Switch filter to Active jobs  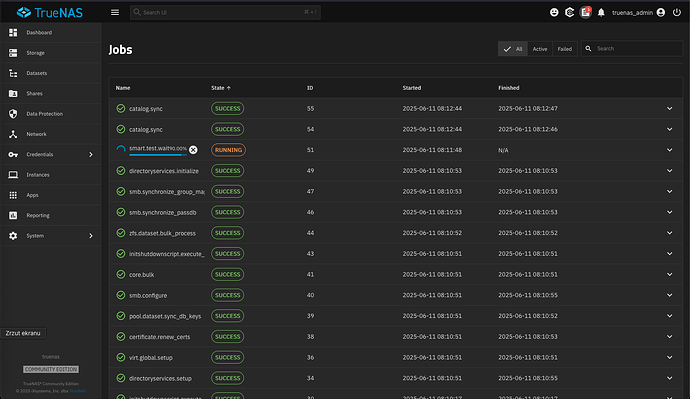pyautogui.click(x=540, y=49)
